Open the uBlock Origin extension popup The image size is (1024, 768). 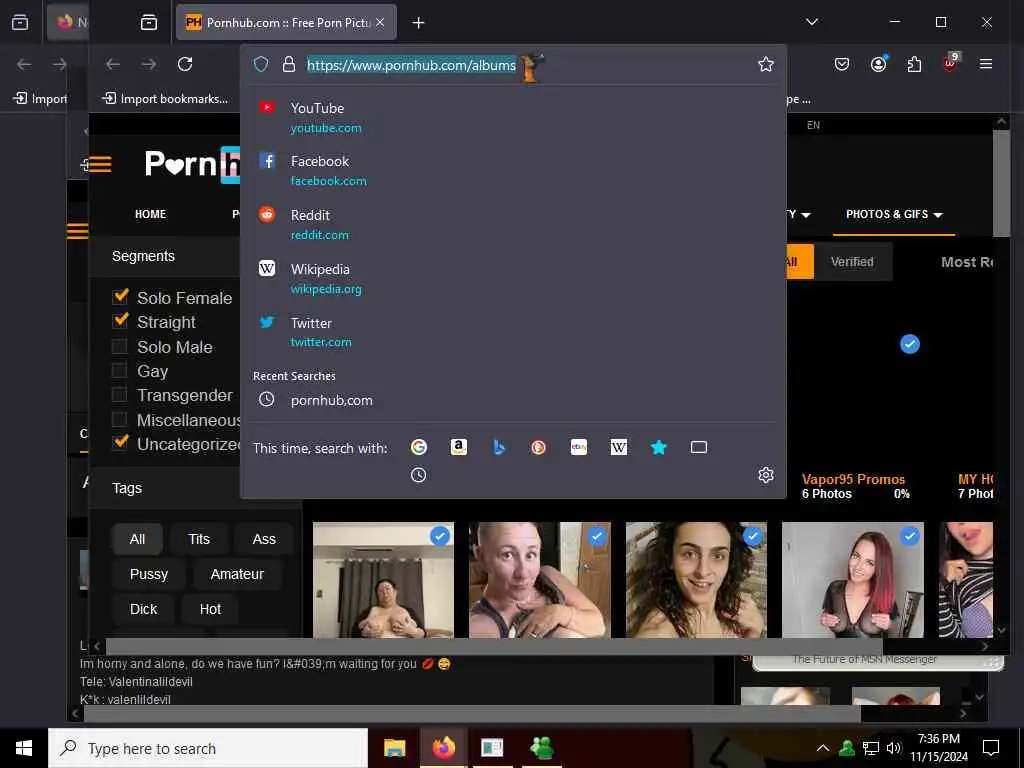click(950, 63)
